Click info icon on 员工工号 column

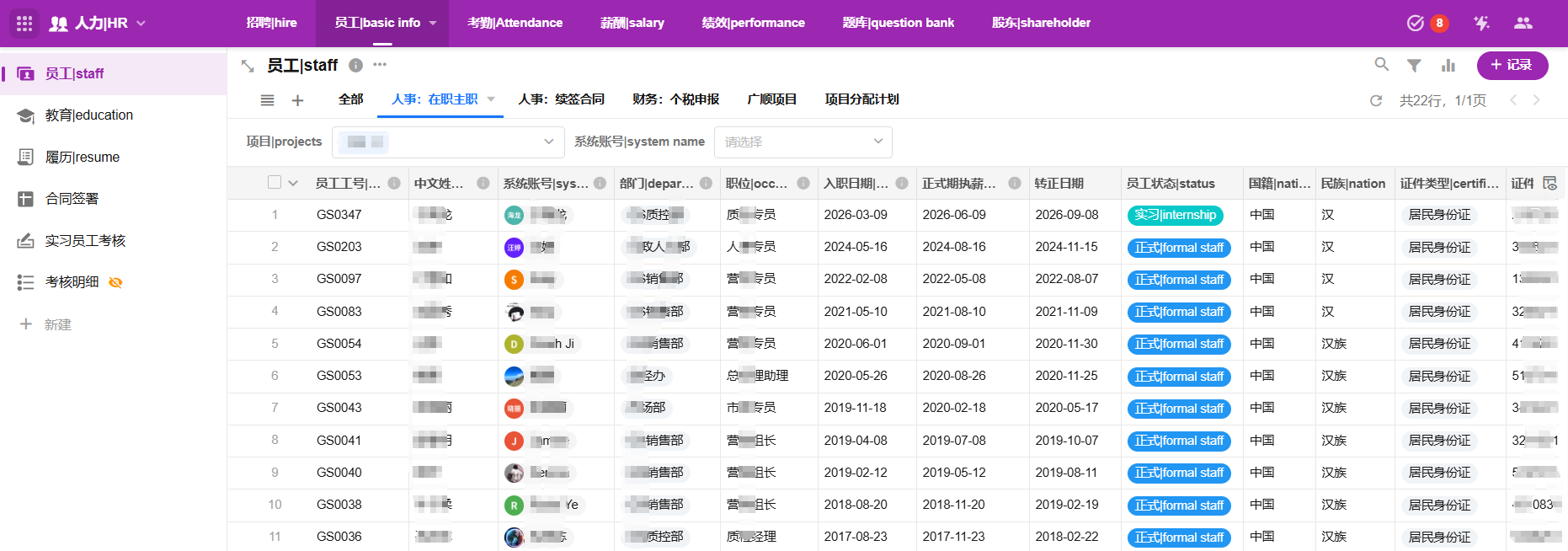394,183
